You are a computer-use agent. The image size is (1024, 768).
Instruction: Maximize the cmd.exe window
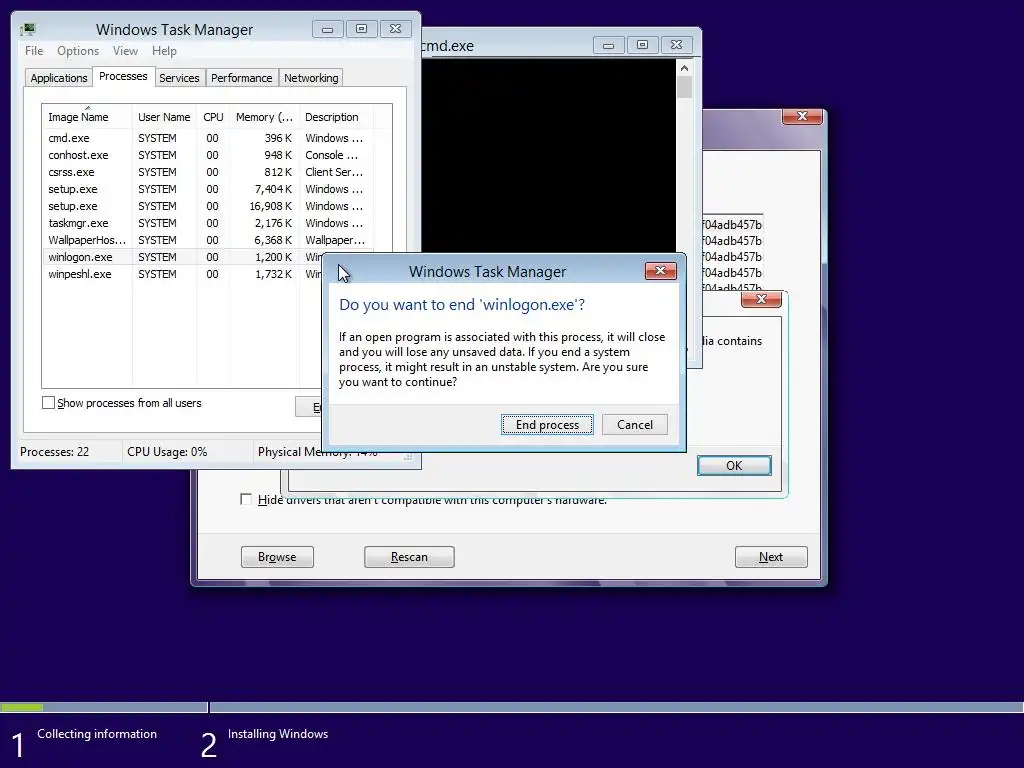click(x=642, y=45)
